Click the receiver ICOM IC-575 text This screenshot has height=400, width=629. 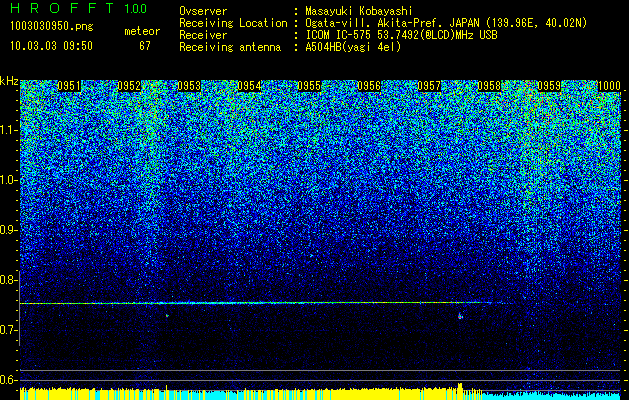pos(401,35)
